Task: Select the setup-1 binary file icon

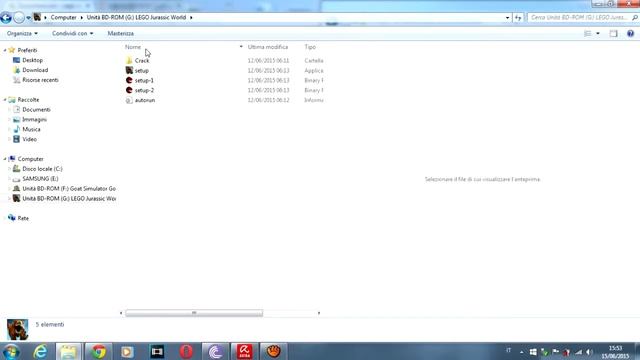Action: 129,80
